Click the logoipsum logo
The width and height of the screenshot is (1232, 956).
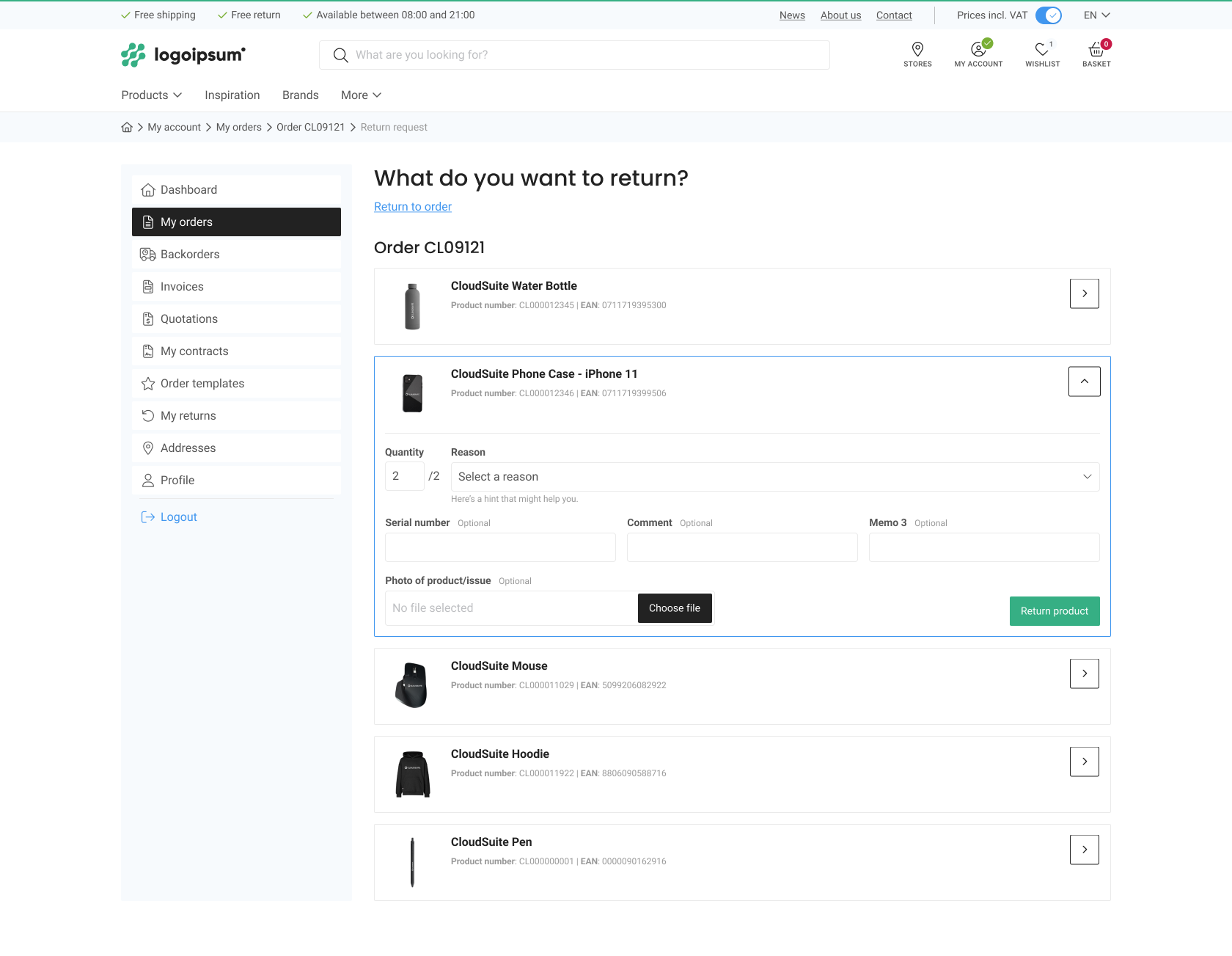tap(183, 55)
